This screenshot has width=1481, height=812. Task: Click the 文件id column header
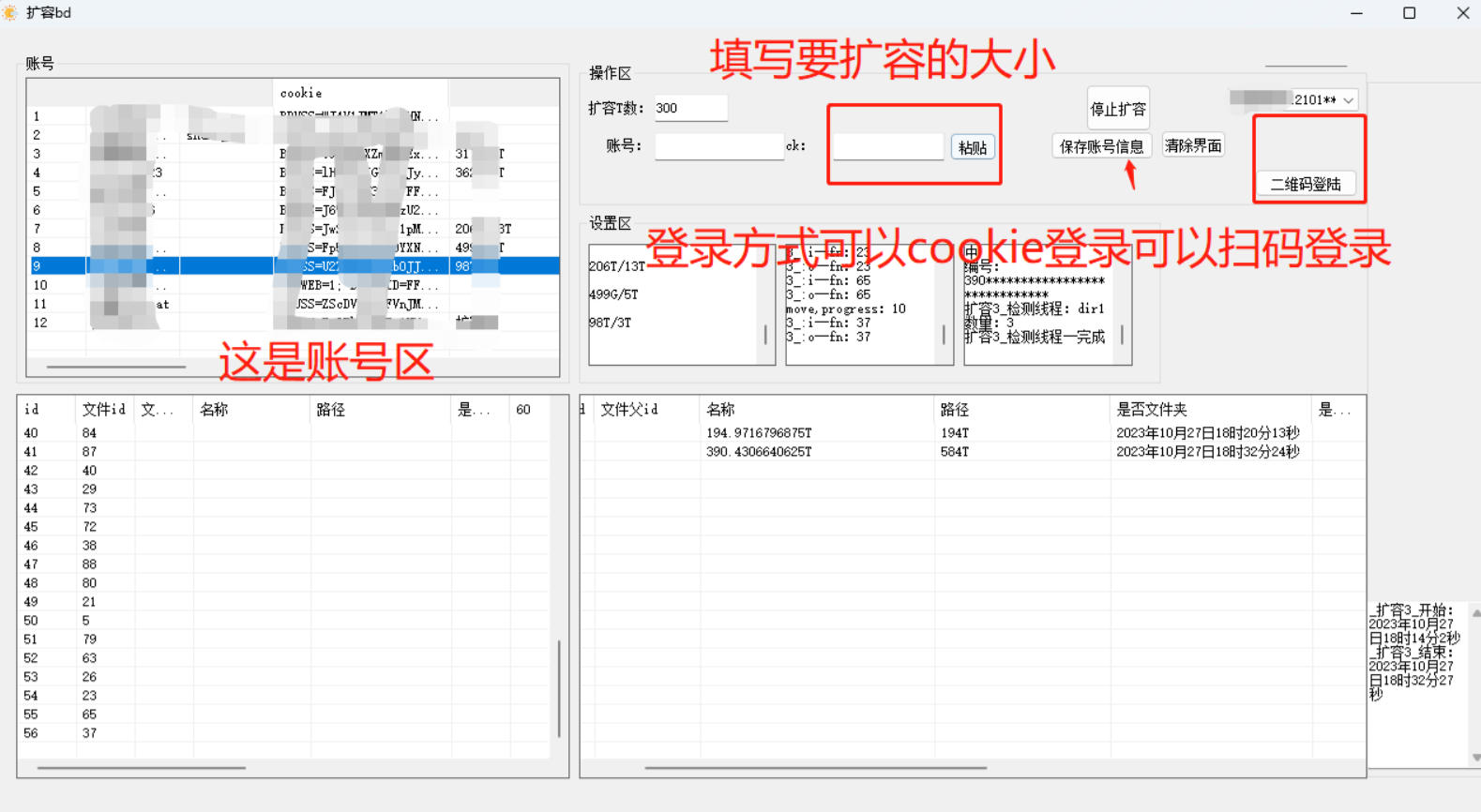coord(103,410)
